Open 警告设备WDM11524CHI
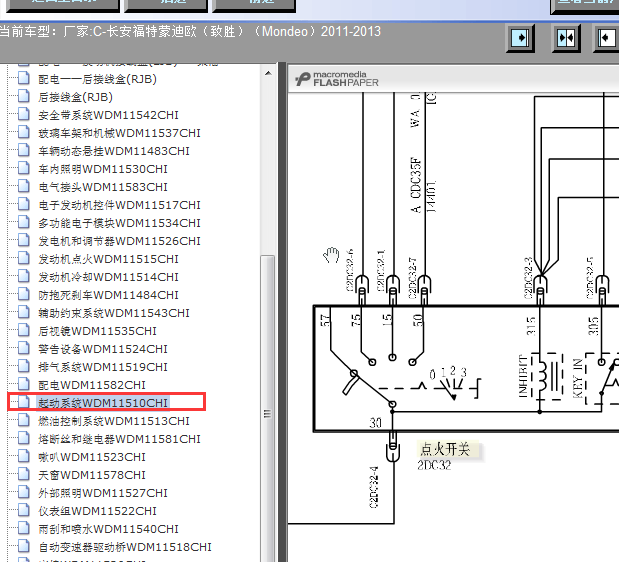Viewport: 619px width, 562px height. (x=103, y=349)
